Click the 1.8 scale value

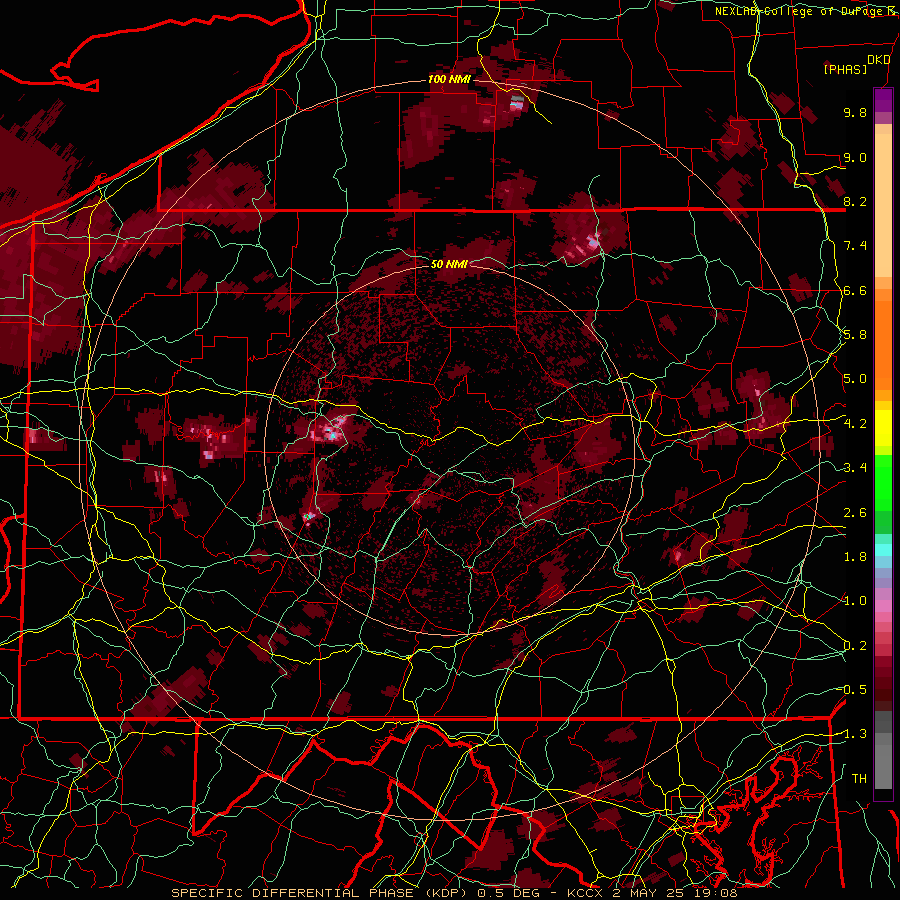(855, 557)
